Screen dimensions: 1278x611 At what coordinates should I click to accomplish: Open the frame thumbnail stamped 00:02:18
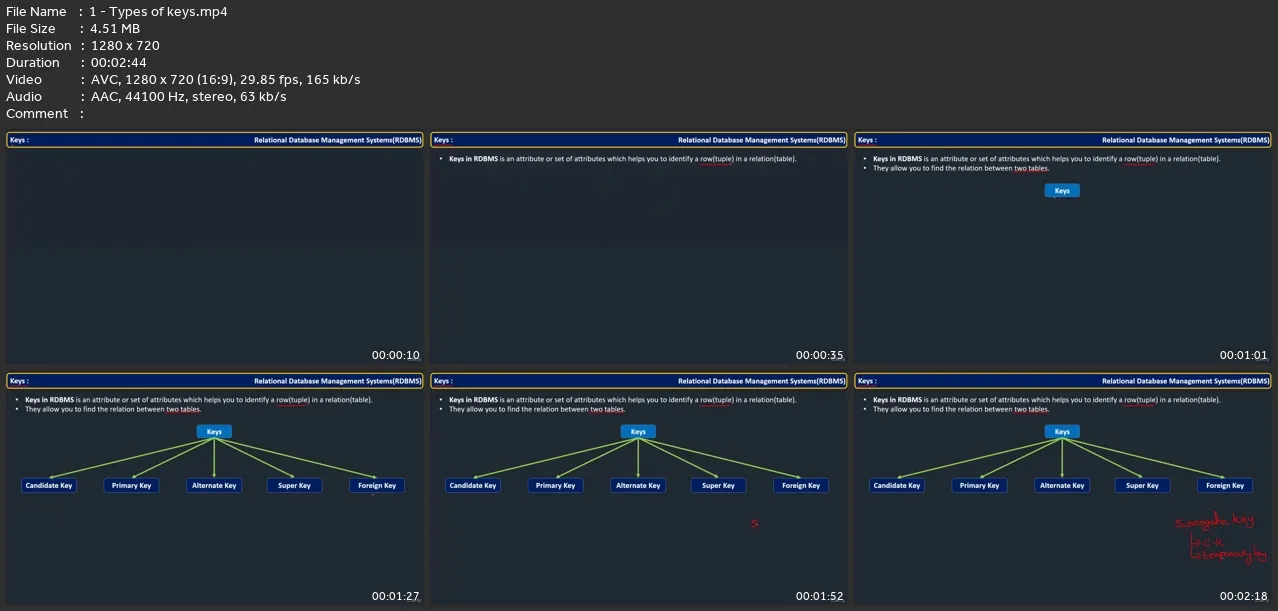(x=1063, y=490)
